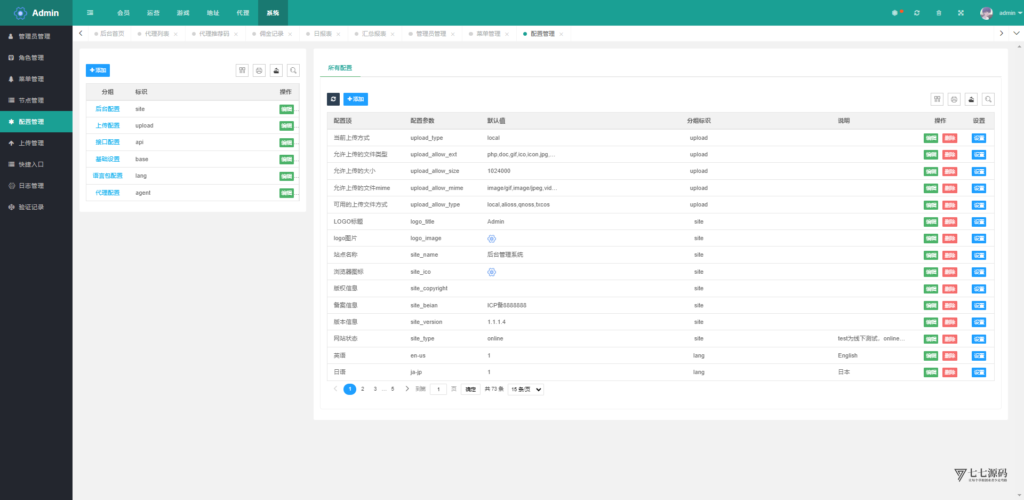Click the export icon in left panel
The image size is (1024, 500).
[276, 70]
